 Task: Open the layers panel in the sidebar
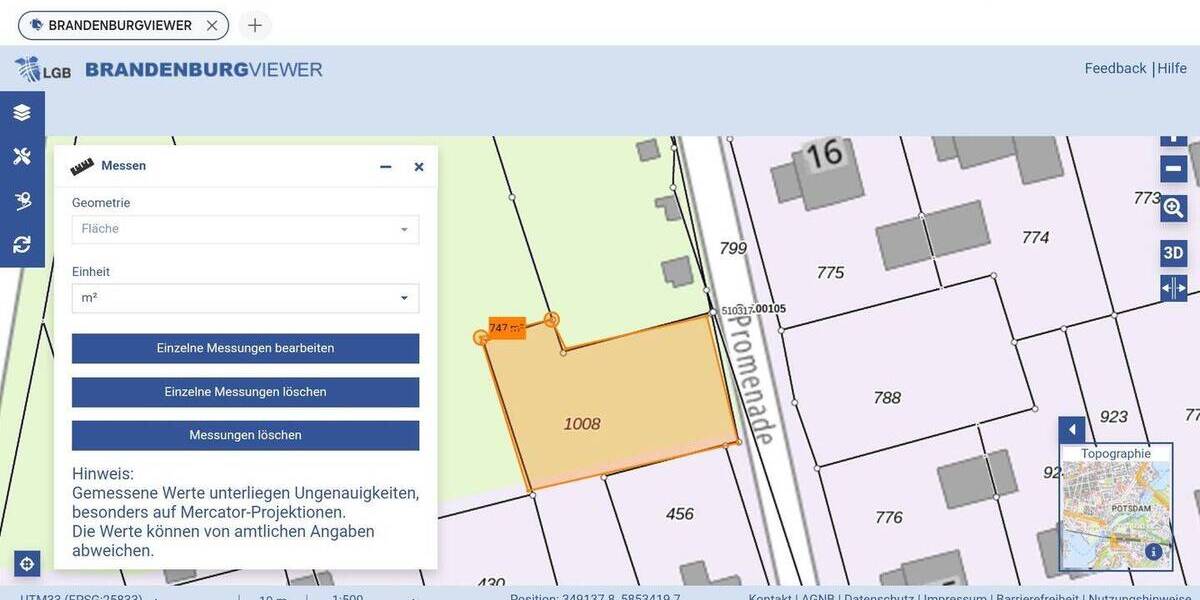click(x=22, y=112)
